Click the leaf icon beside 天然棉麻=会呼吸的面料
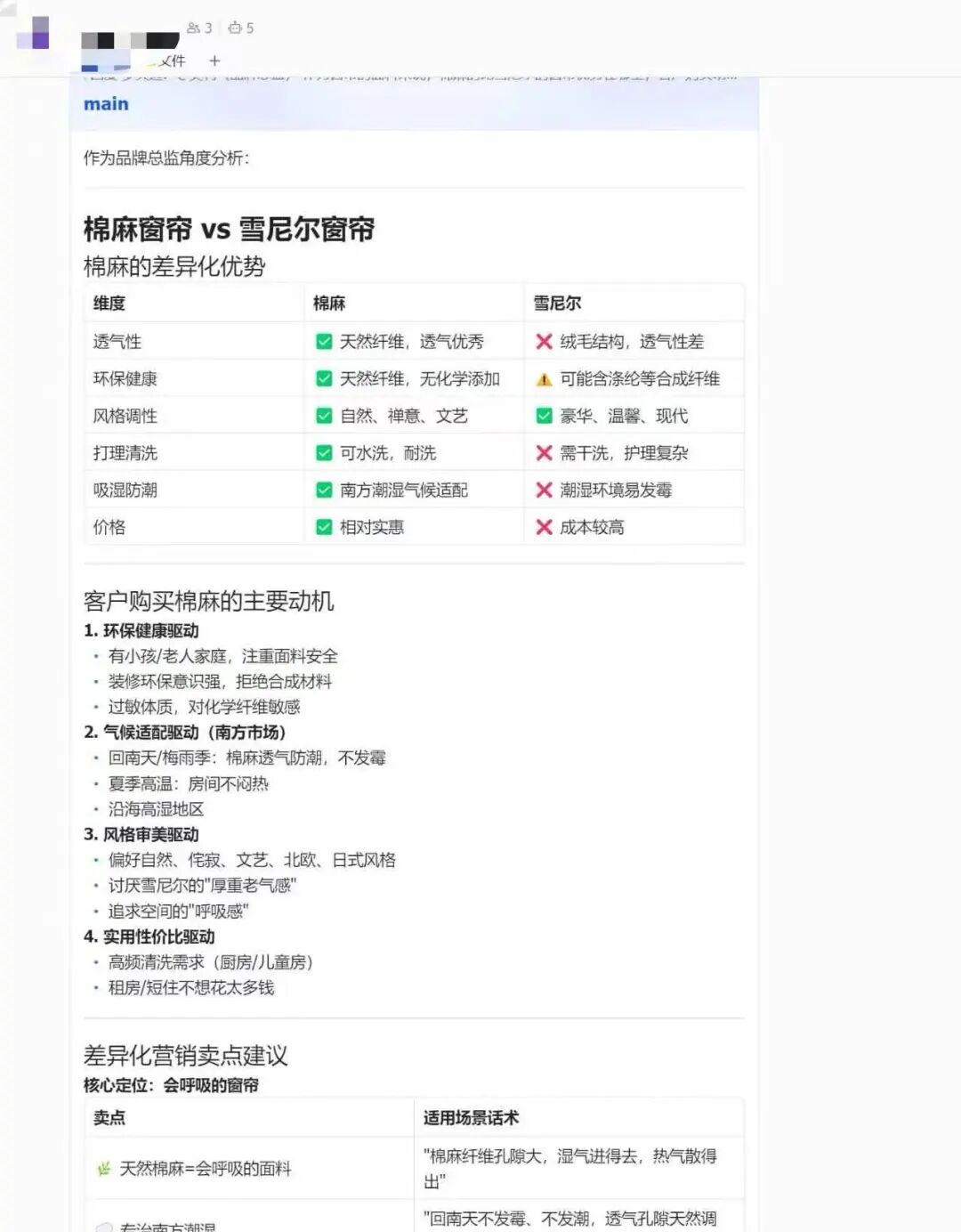961x1232 pixels. tap(104, 1169)
